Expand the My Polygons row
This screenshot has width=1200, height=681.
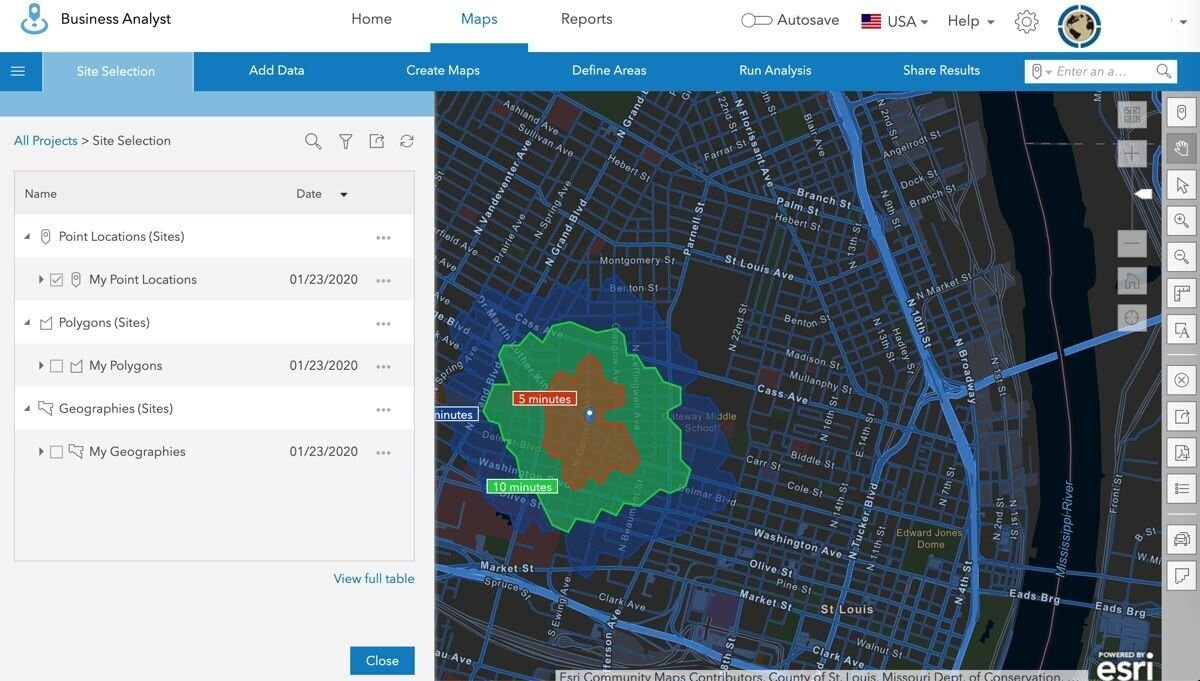pyautogui.click(x=41, y=366)
